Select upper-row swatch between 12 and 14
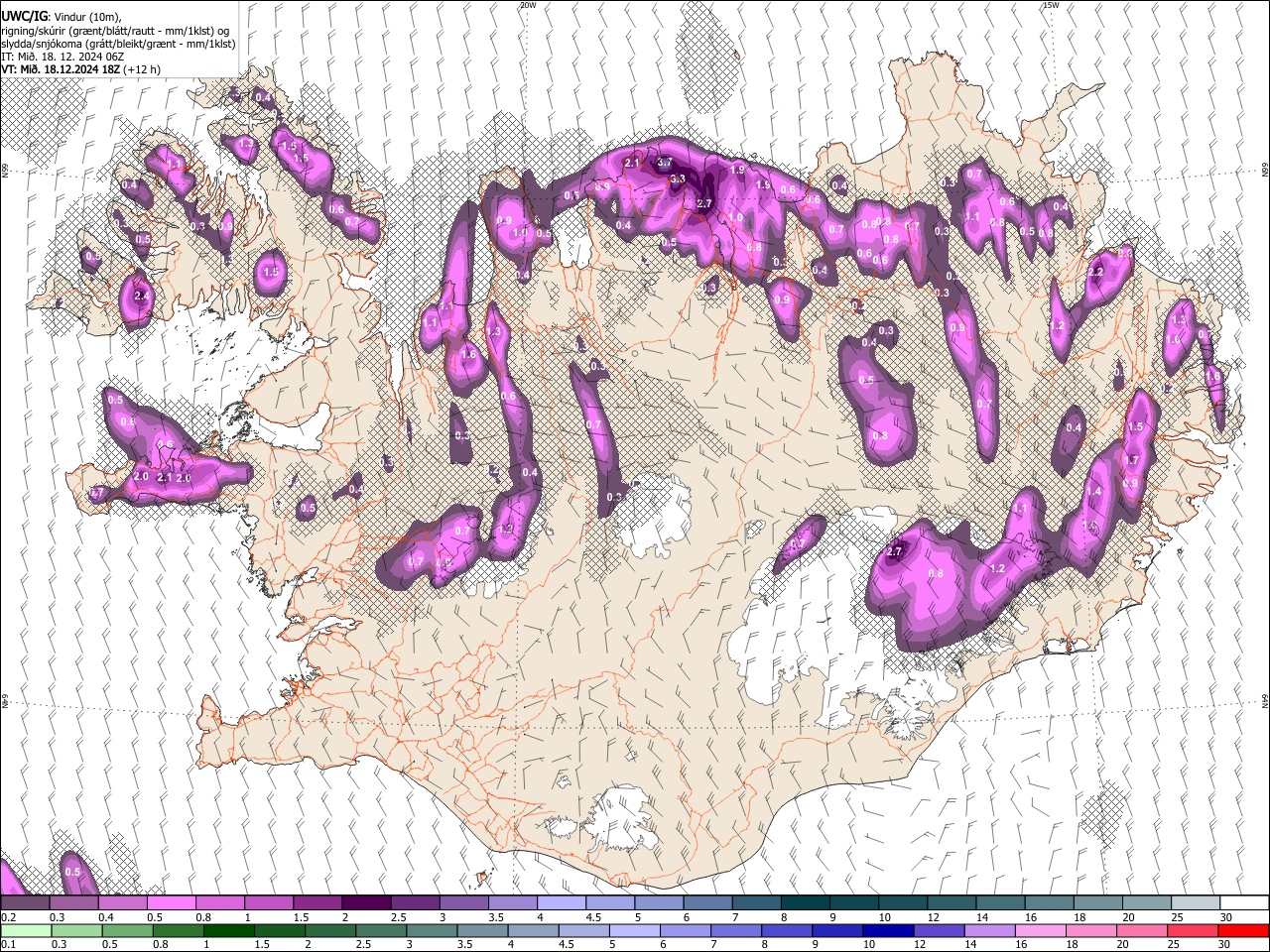 (951, 902)
